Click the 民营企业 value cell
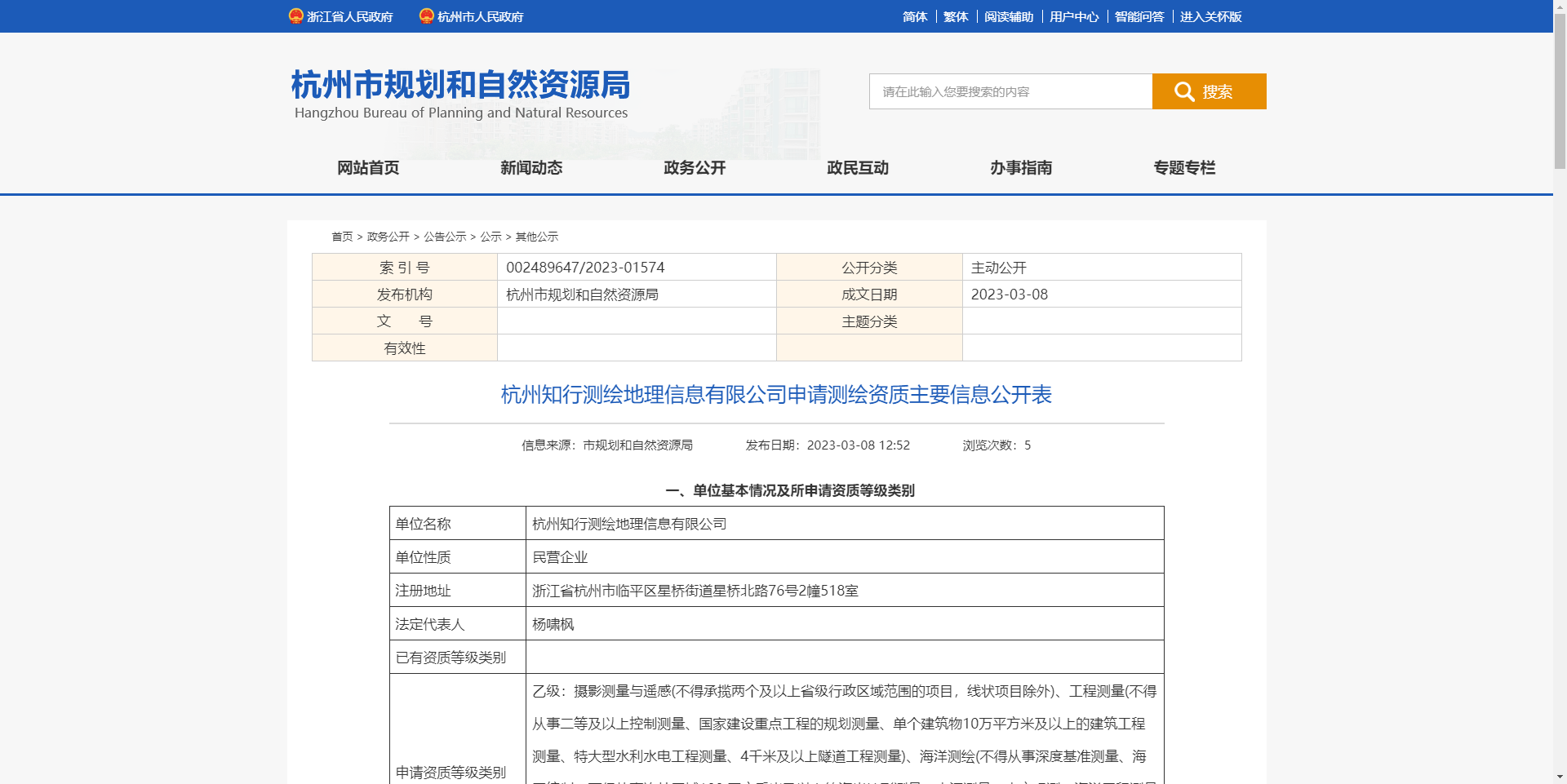The image size is (1567, 784). [845, 557]
